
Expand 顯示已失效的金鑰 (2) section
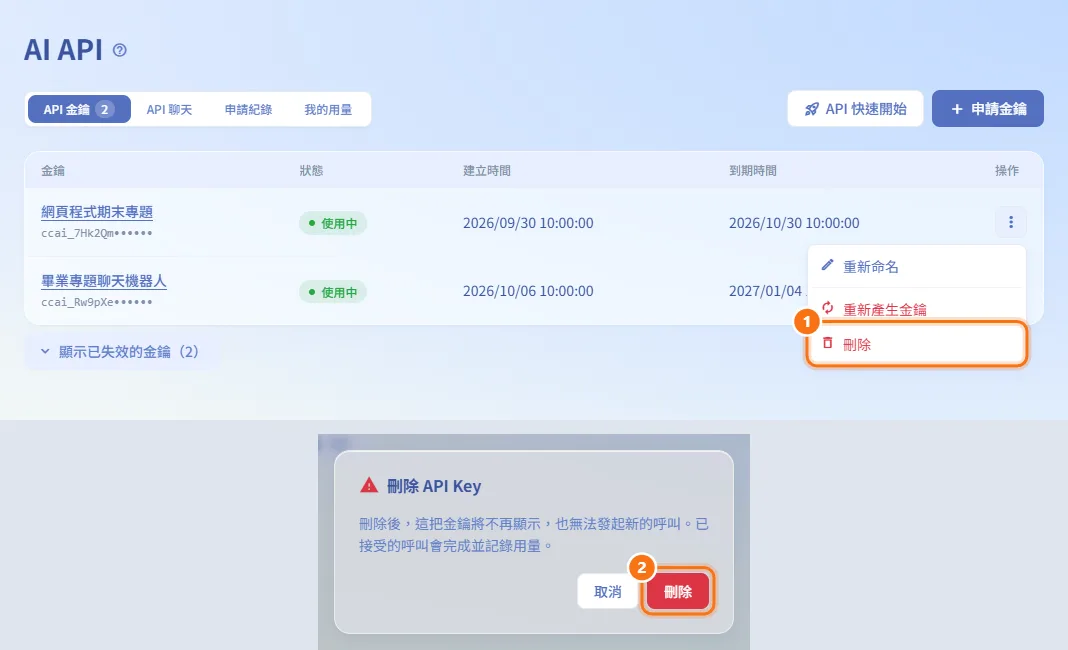tap(120, 352)
